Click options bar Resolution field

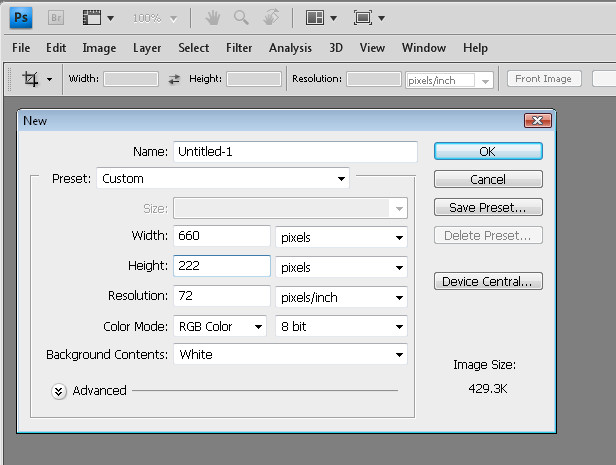pyautogui.click(x=374, y=79)
